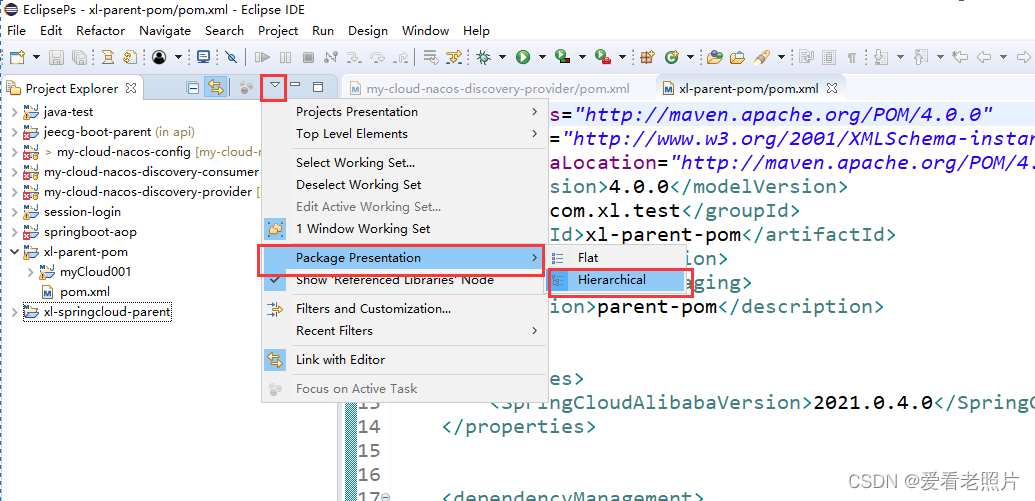Select the springboot-aop project

(90, 232)
